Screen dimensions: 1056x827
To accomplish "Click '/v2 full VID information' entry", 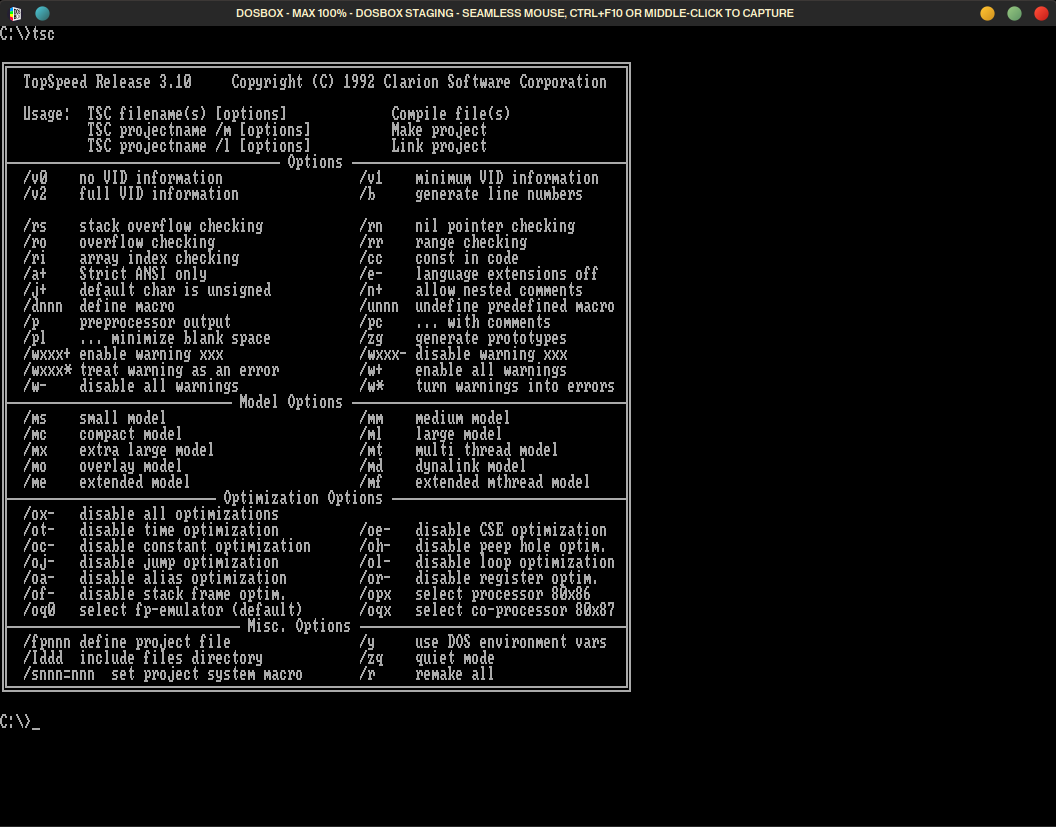I will pos(131,194).
